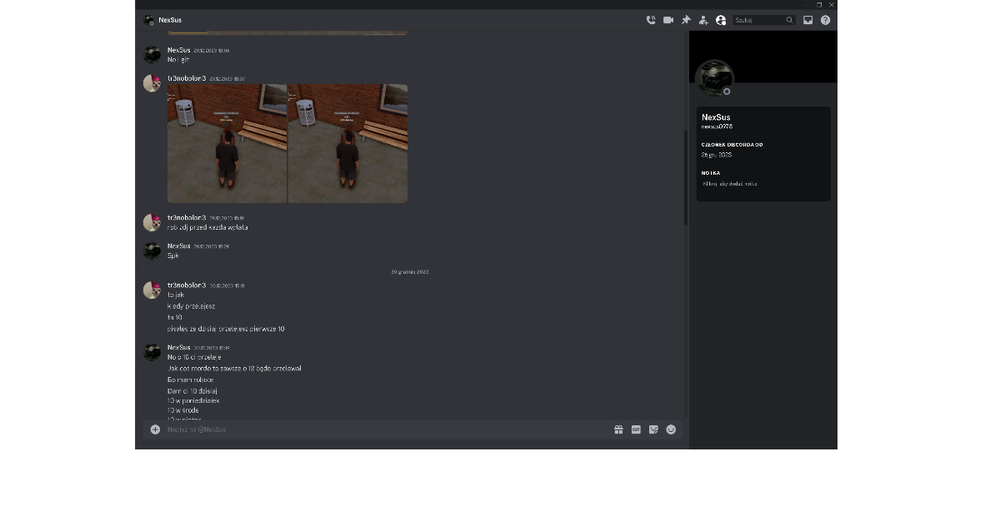Click tr3nobolon3 avatar beside 'to jak' message

(x=152, y=290)
